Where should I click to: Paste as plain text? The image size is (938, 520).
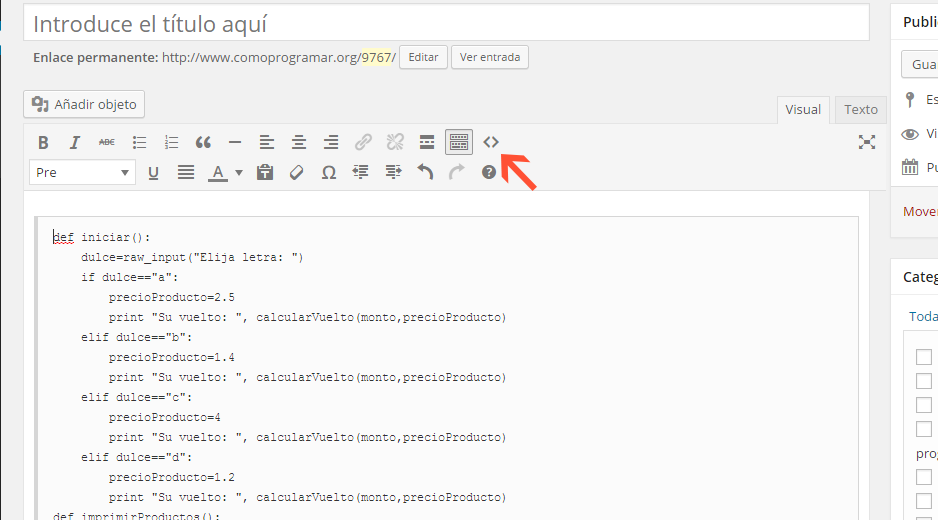pyautogui.click(x=264, y=173)
